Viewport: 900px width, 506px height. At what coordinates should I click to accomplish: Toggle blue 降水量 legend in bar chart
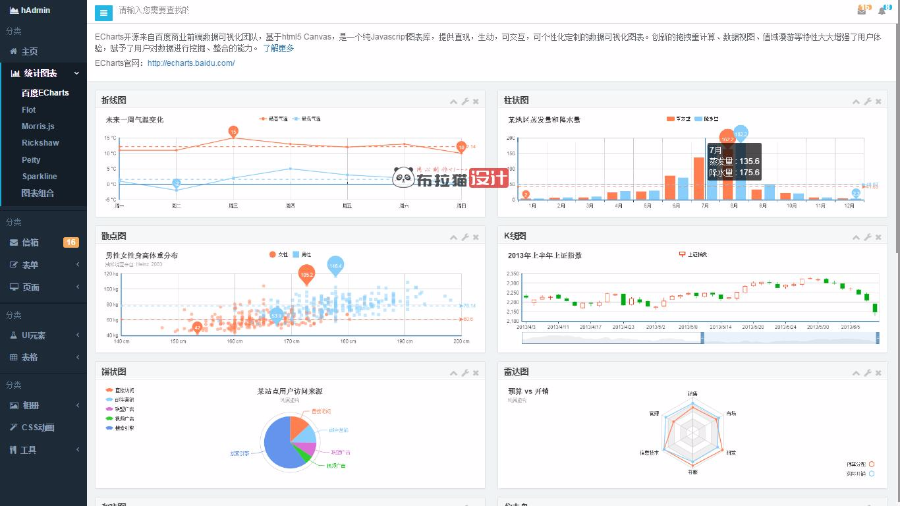tap(707, 119)
